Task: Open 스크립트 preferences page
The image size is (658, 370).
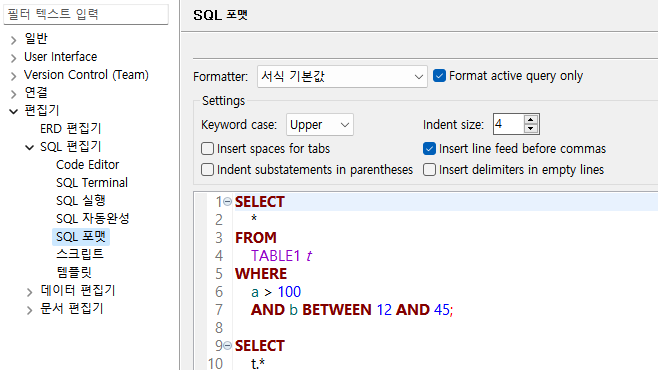Action: tap(80, 254)
